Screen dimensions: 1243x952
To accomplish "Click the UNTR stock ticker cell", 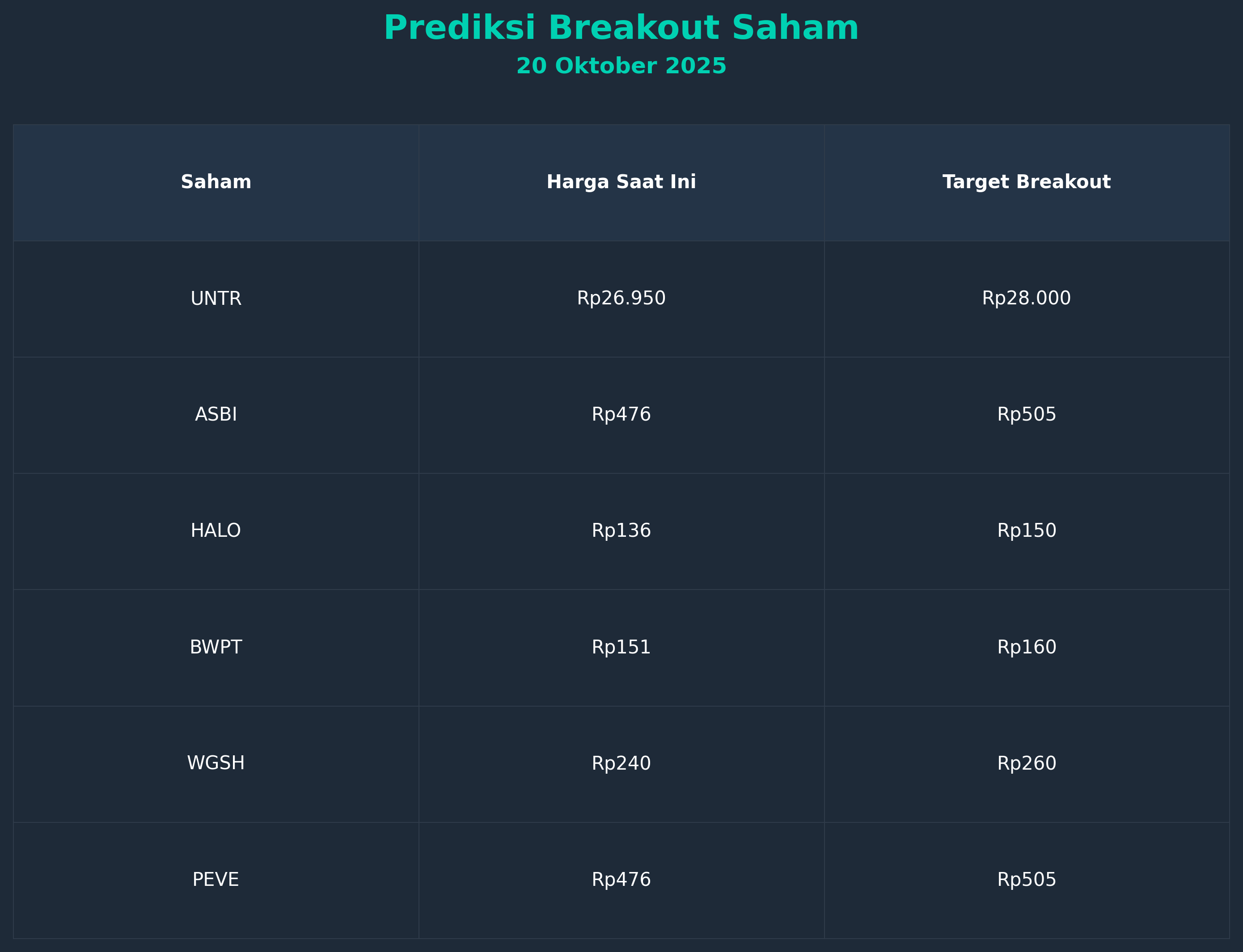I will [x=216, y=299].
